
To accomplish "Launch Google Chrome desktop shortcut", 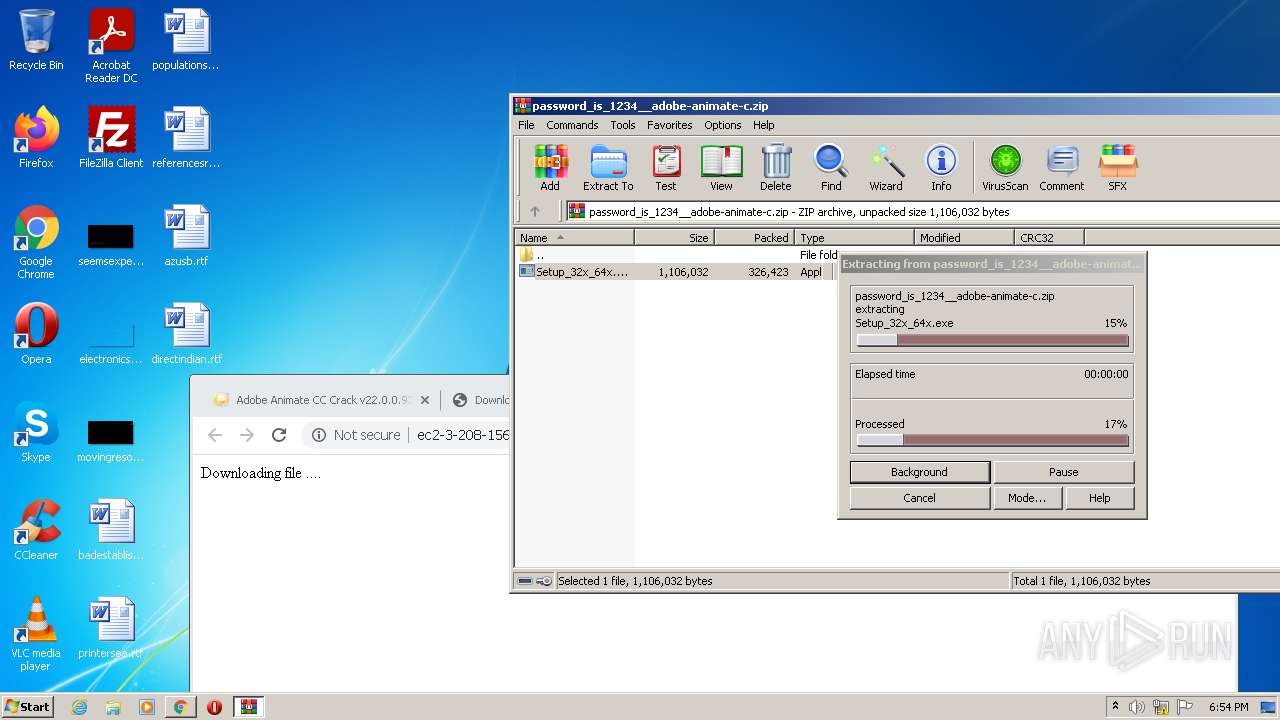I will pyautogui.click(x=36, y=242).
